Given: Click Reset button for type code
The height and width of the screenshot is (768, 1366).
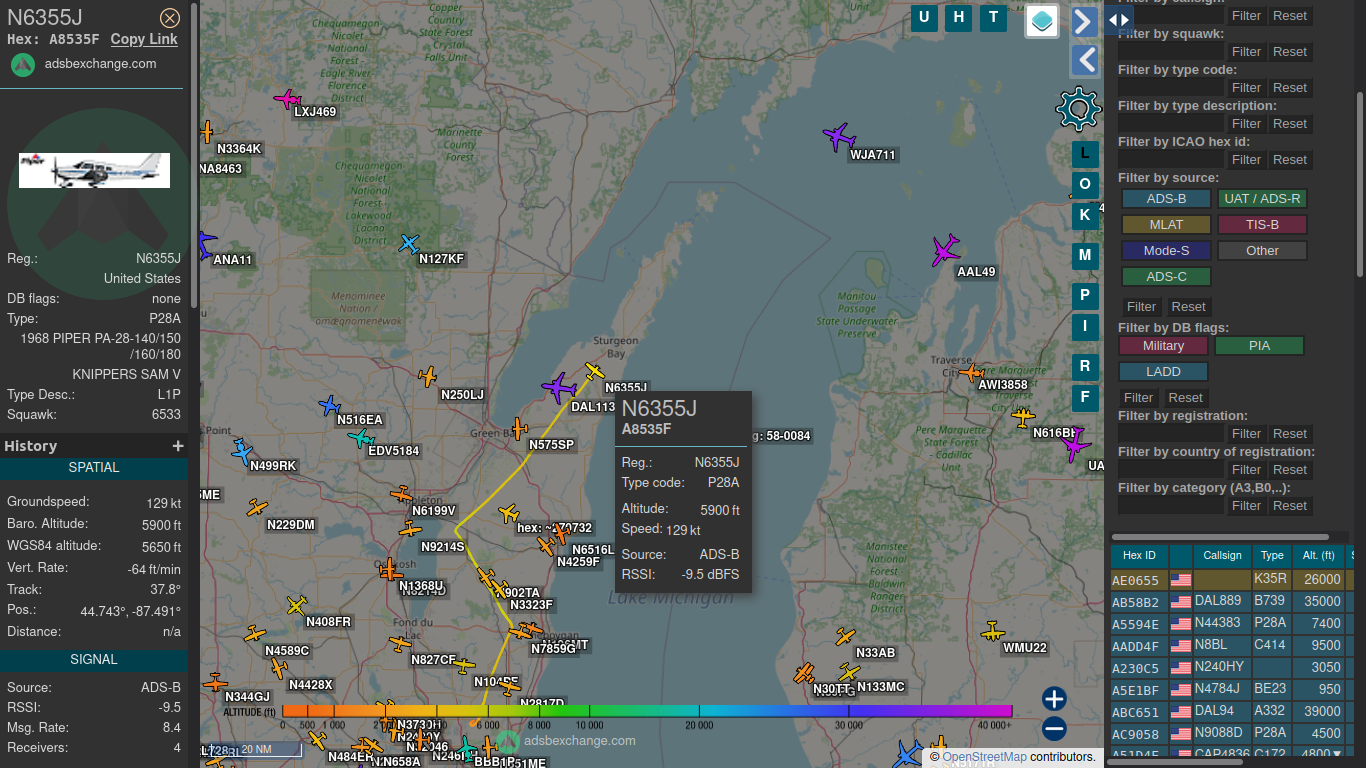Looking at the screenshot, I should [1290, 88].
